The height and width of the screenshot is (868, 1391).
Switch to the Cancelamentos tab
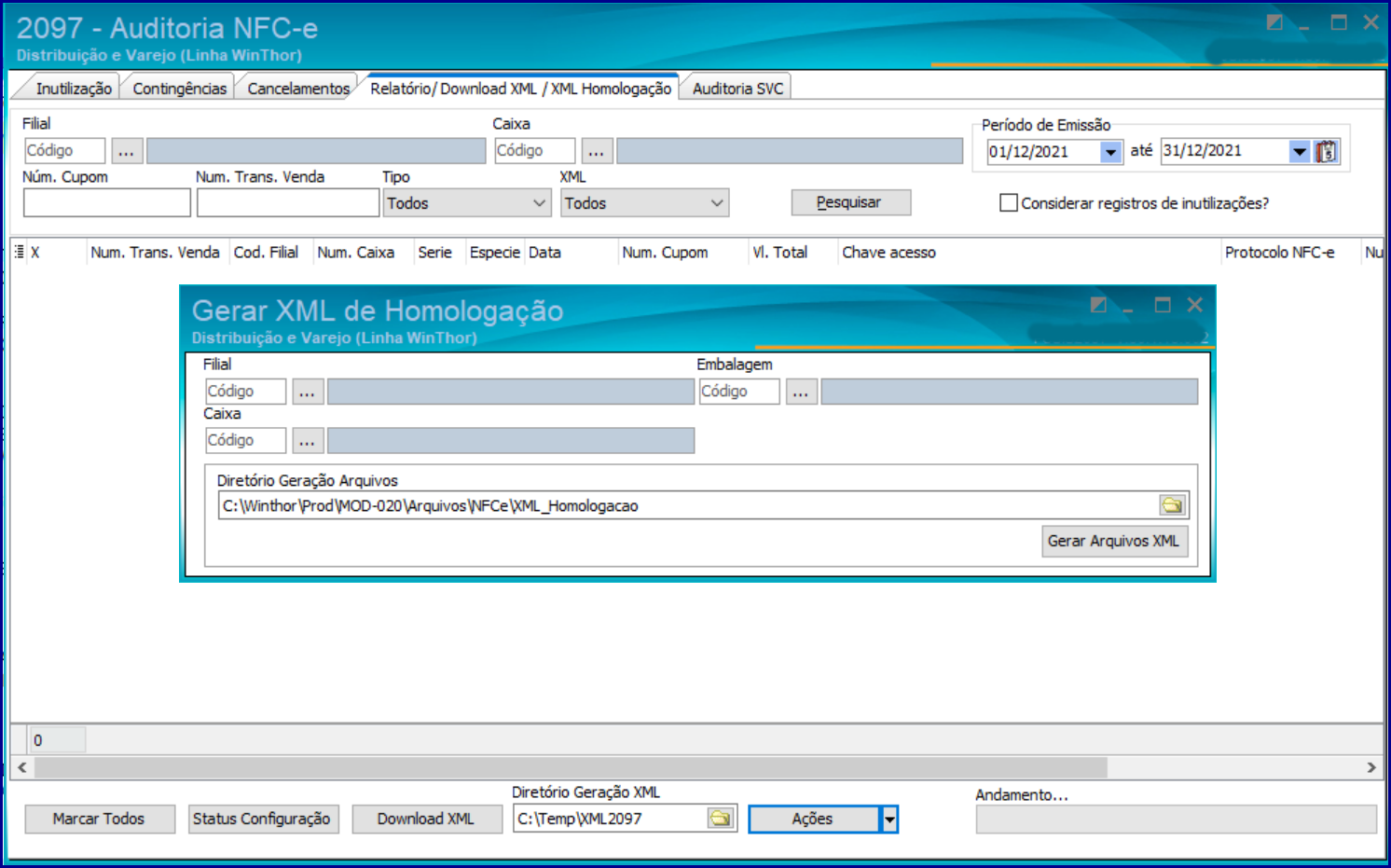pos(298,89)
